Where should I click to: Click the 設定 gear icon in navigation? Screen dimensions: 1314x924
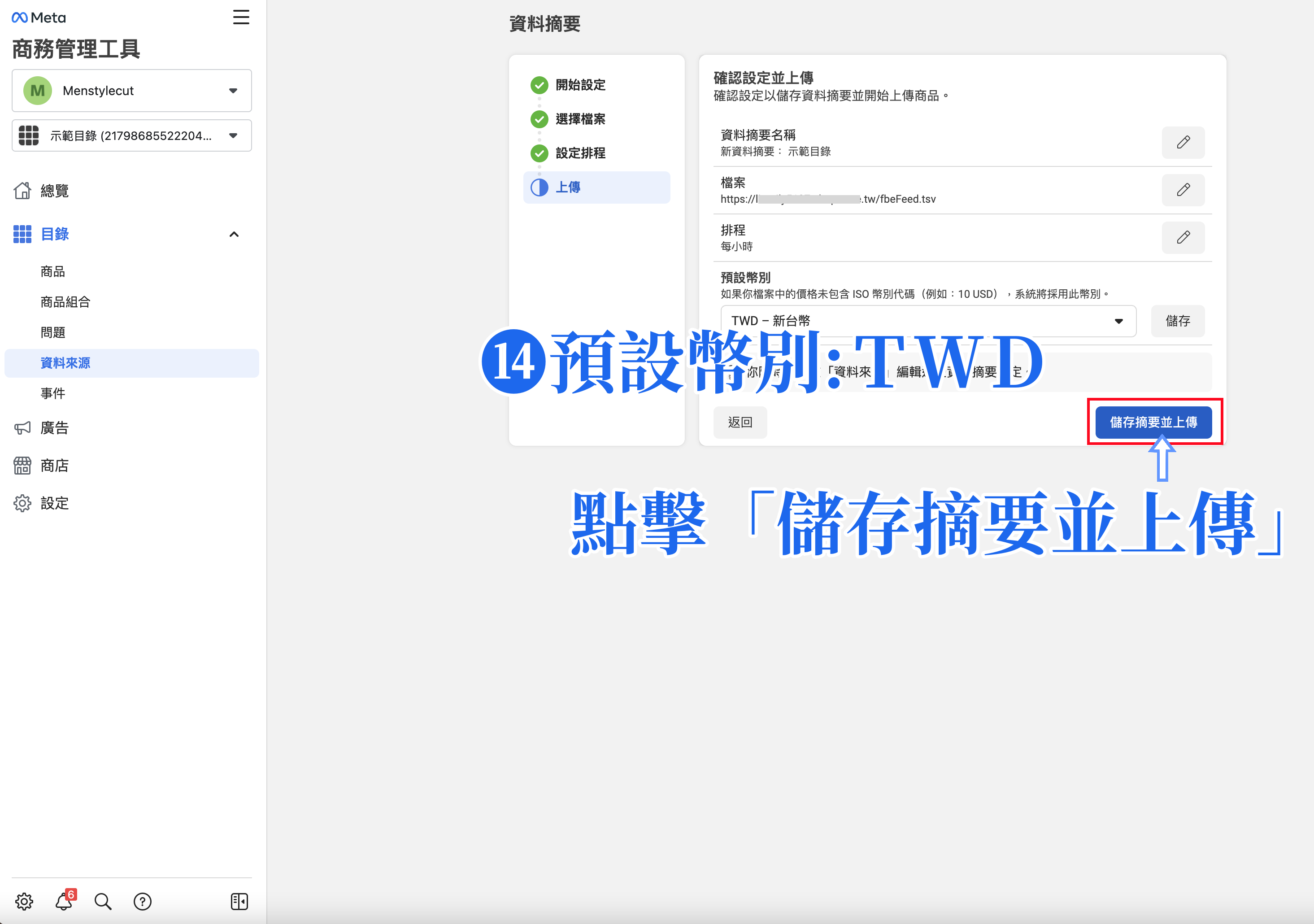pos(22,503)
